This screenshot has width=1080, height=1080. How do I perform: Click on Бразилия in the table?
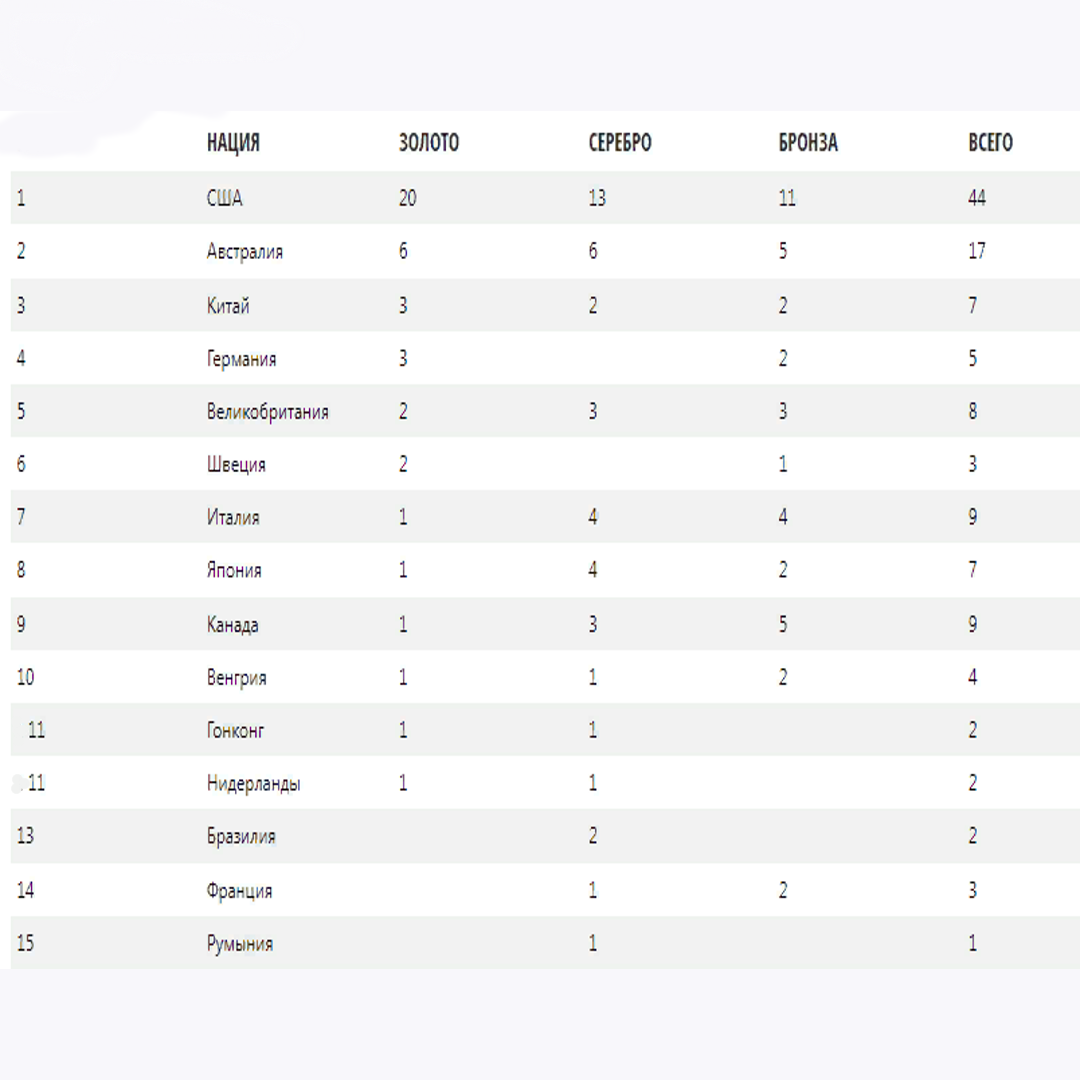point(241,836)
